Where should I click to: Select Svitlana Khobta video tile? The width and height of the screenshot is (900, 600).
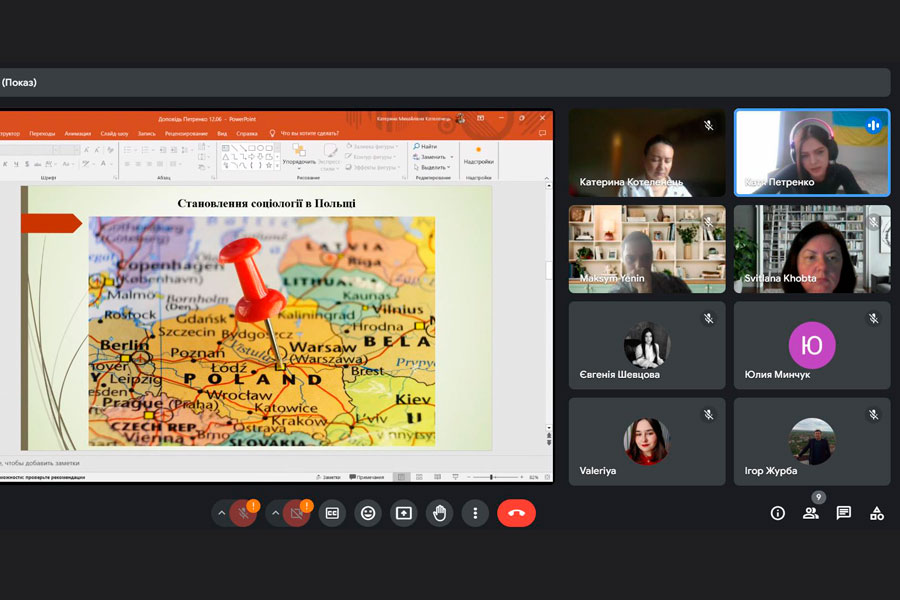coord(812,249)
